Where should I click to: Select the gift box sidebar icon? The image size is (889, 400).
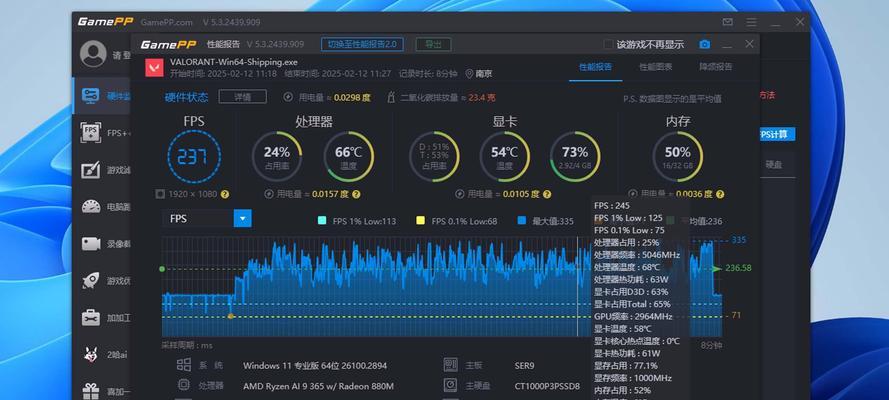pos(91,391)
